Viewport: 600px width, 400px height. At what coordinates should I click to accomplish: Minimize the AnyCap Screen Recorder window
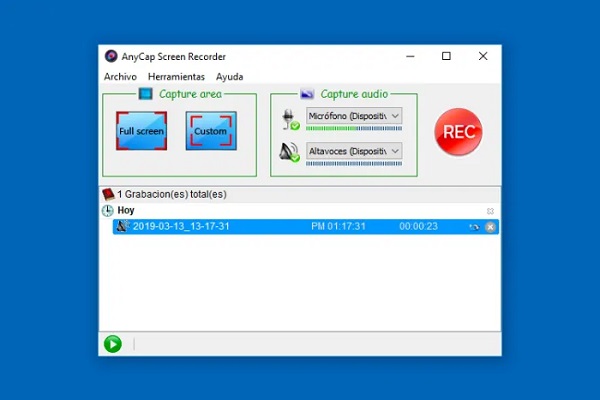pos(410,56)
